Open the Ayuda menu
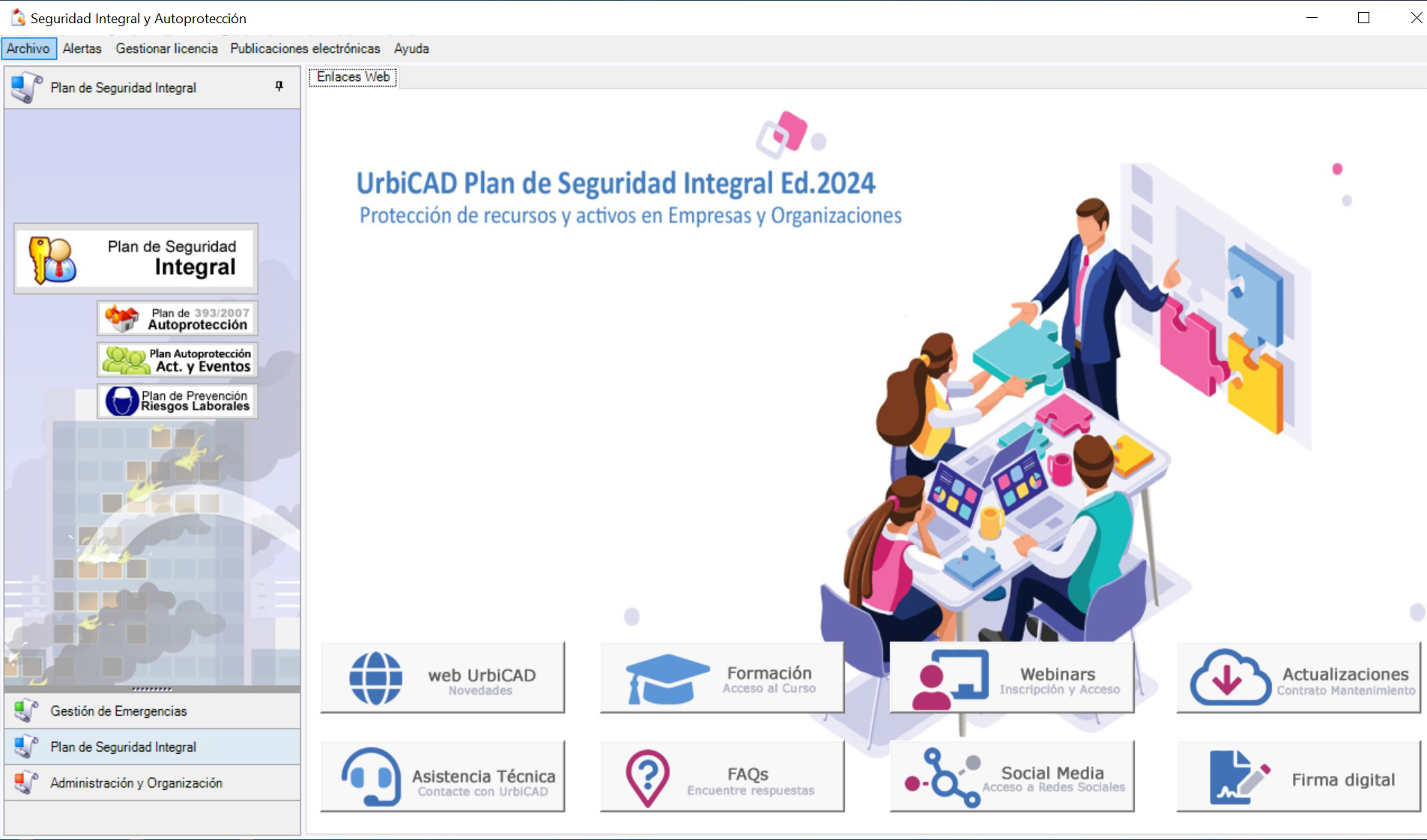This screenshot has height=840, width=1427. pyautogui.click(x=411, y=49)
